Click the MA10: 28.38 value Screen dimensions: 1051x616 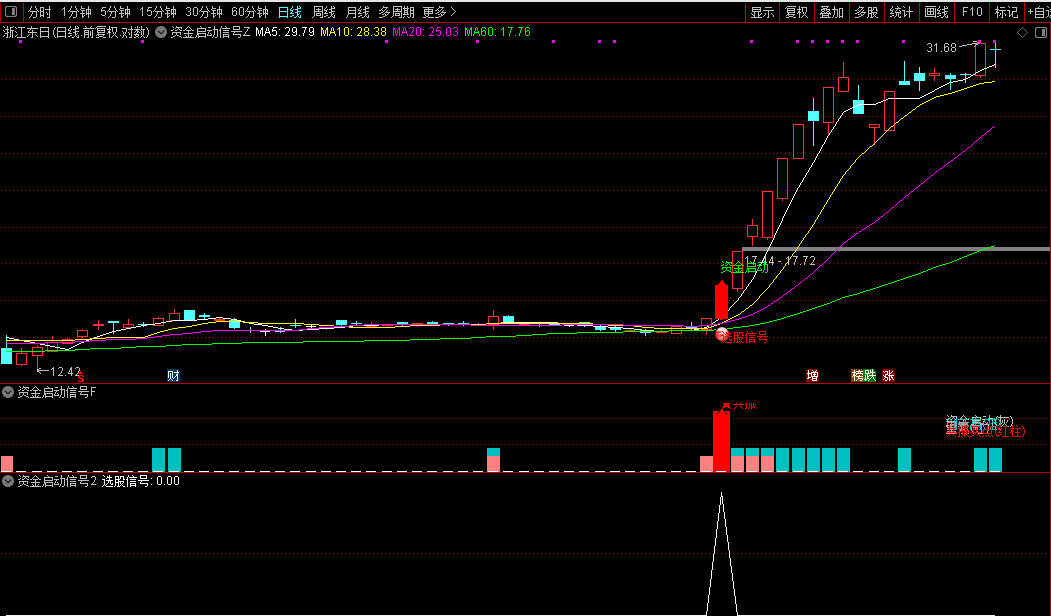pyautogui.click(x=353, y=32)
